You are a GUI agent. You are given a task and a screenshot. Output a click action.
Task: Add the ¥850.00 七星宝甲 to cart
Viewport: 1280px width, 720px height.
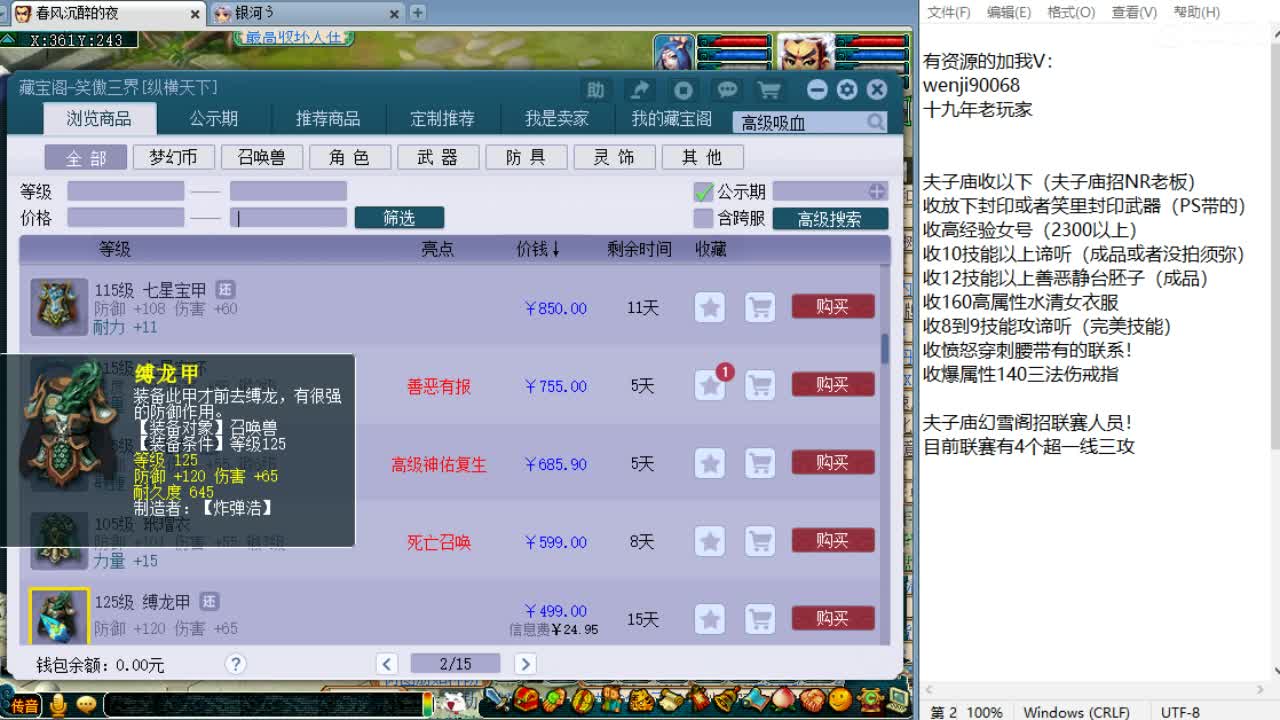(x=760, y=307)
